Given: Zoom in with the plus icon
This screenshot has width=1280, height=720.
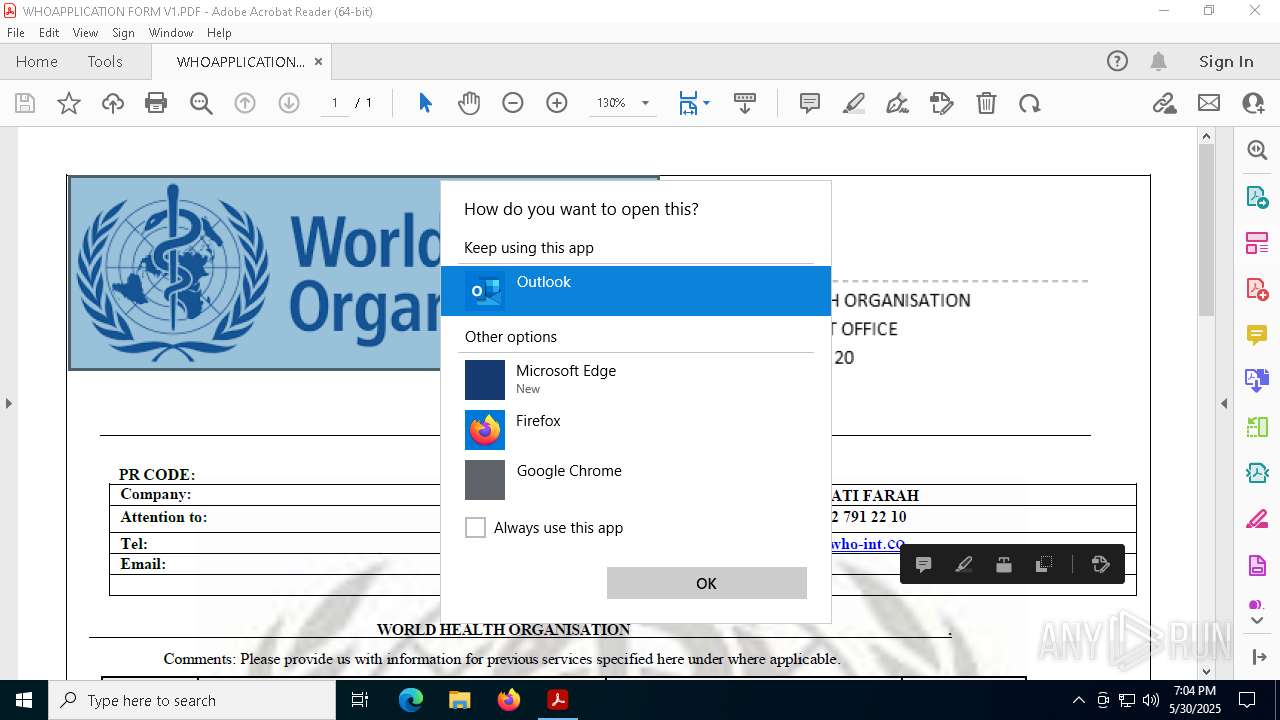Looking at the screenshot, I should 557,103.
